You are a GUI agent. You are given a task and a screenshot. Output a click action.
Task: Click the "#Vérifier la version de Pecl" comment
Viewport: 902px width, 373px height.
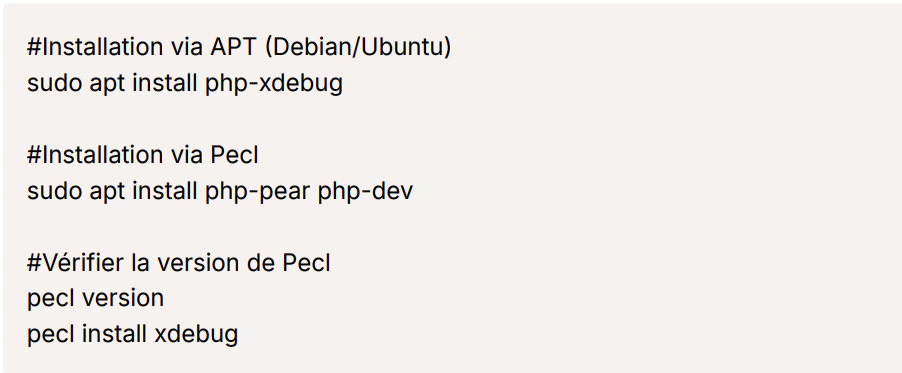pos(179,264)
